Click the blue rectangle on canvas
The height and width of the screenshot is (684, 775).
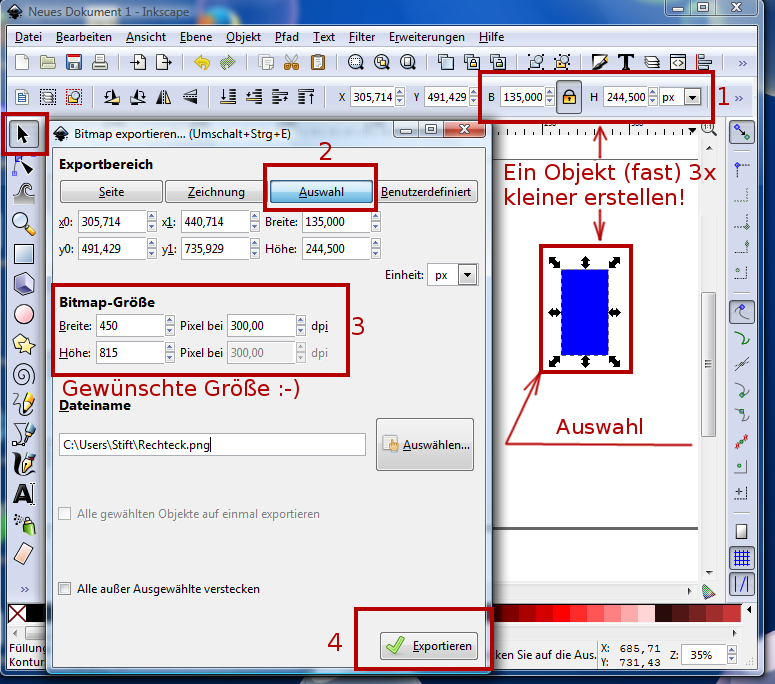tap(585, 312)
